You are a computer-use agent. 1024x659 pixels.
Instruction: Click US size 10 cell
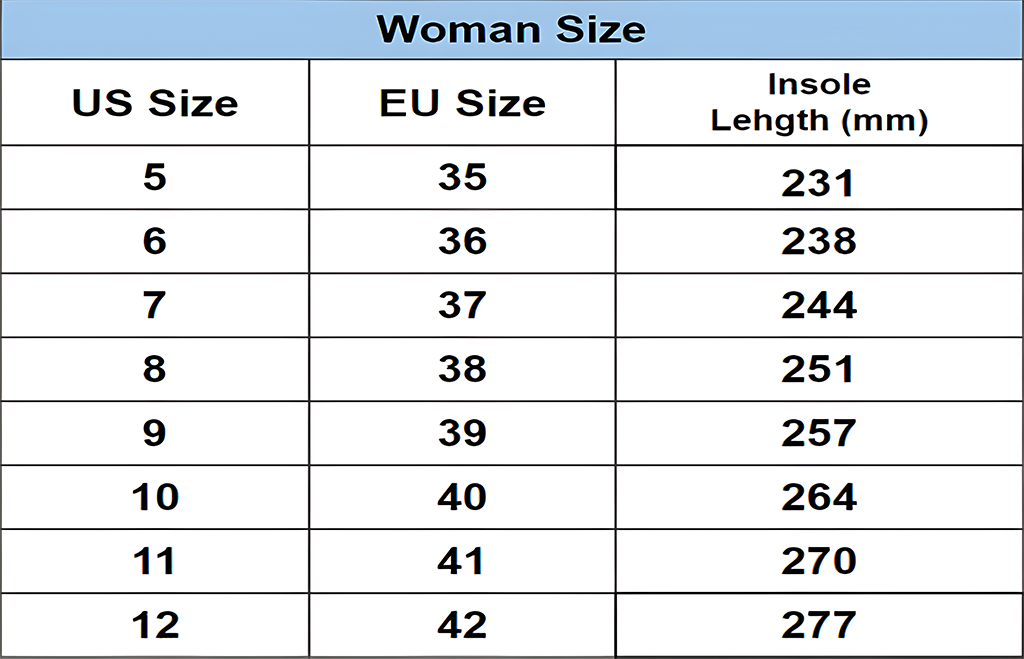tap(155, 497)
